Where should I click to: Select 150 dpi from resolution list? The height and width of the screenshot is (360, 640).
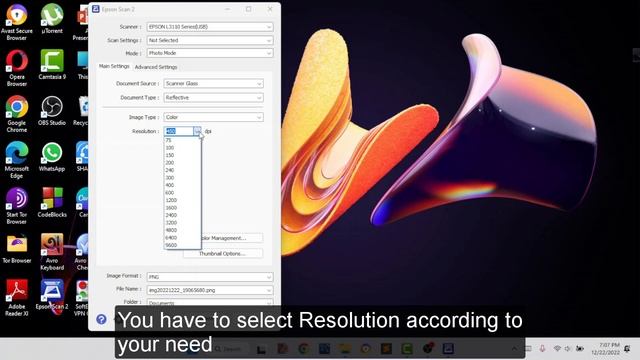tap(182, 155)
